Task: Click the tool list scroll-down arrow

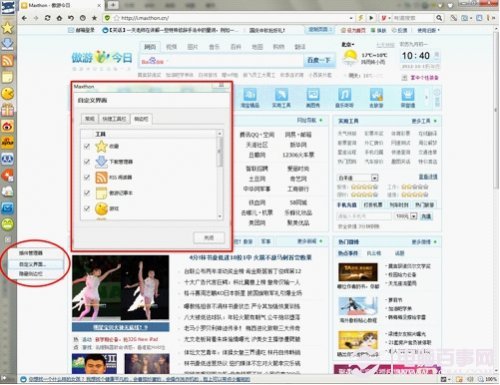Action: 219,216
